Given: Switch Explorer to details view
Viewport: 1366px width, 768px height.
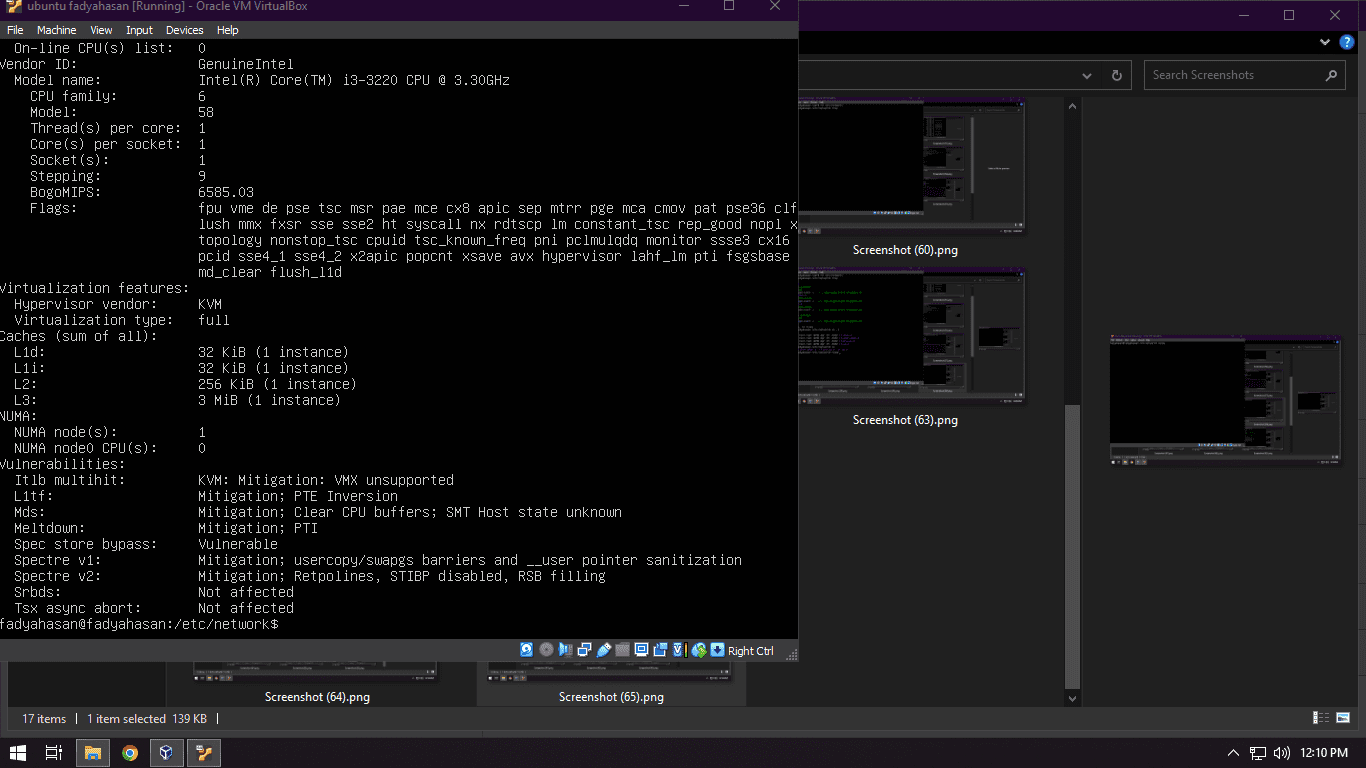Looking at the screenshot, I should tap(1321, 718).
